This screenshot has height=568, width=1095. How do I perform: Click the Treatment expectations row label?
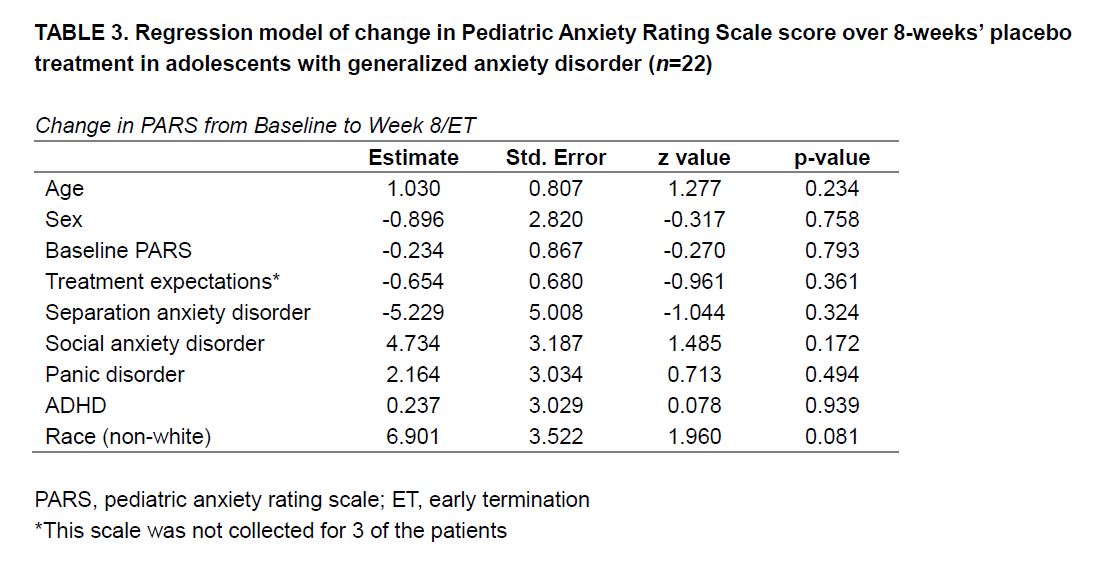coord(162,282)
